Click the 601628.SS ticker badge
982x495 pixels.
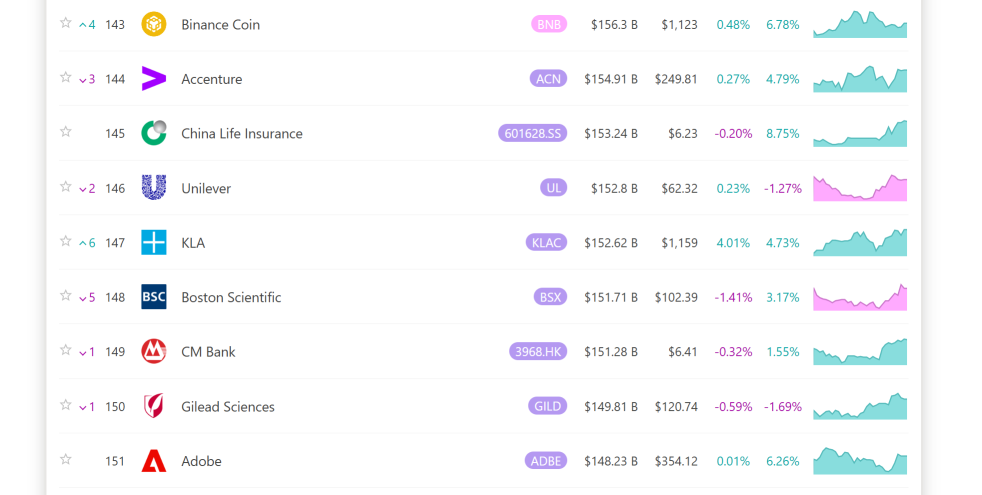click(532, 133)
